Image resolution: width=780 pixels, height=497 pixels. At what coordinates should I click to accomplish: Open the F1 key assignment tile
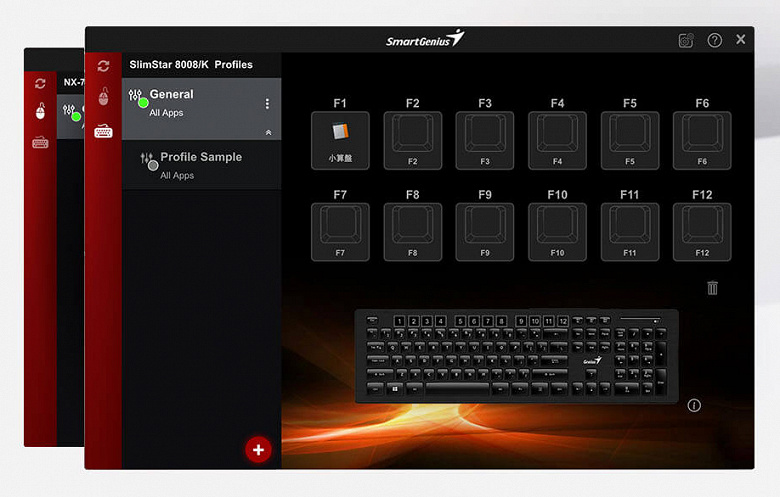[x=340, y=140]
